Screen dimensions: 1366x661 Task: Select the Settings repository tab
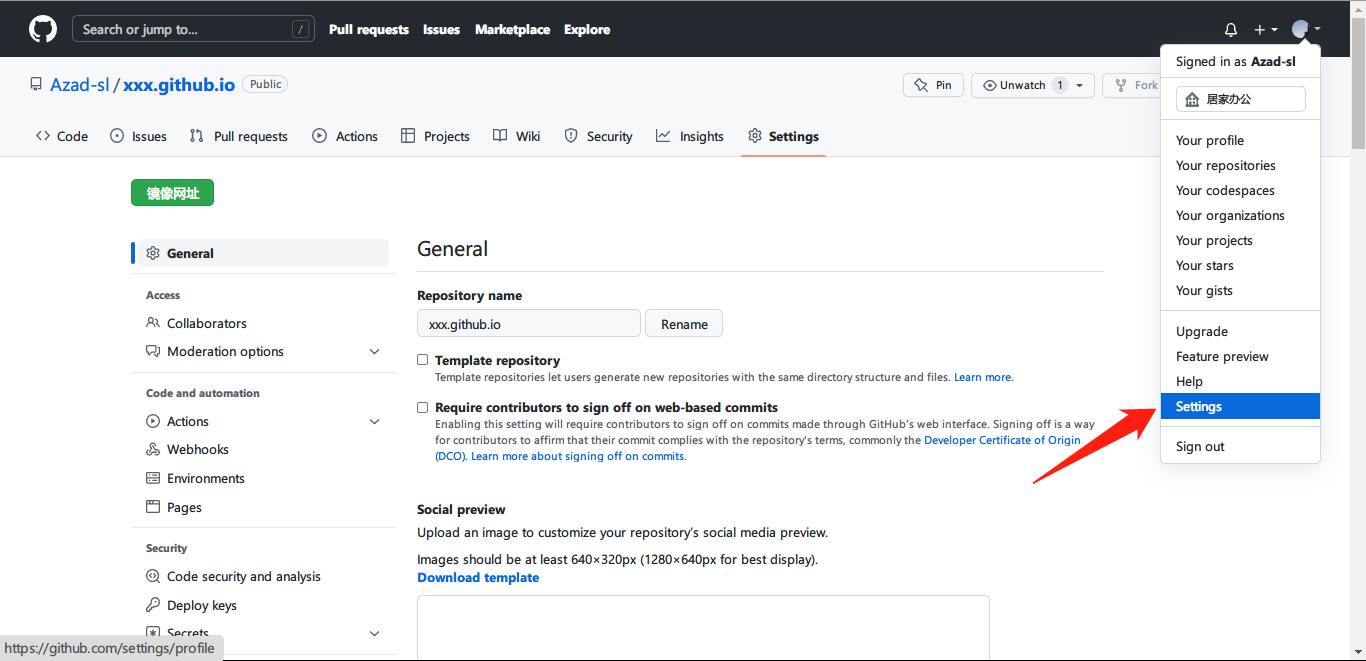(783, 136)
